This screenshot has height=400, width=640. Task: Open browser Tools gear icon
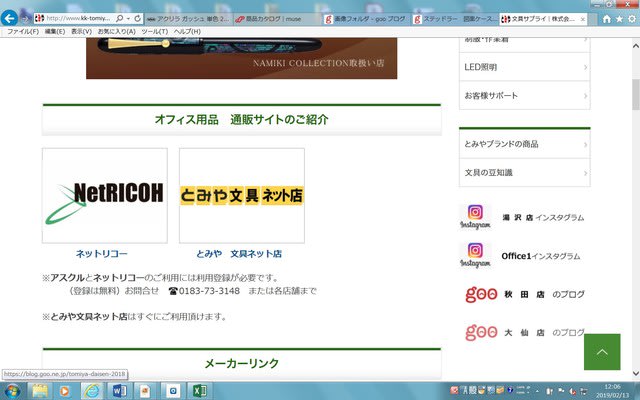point(632,19)
